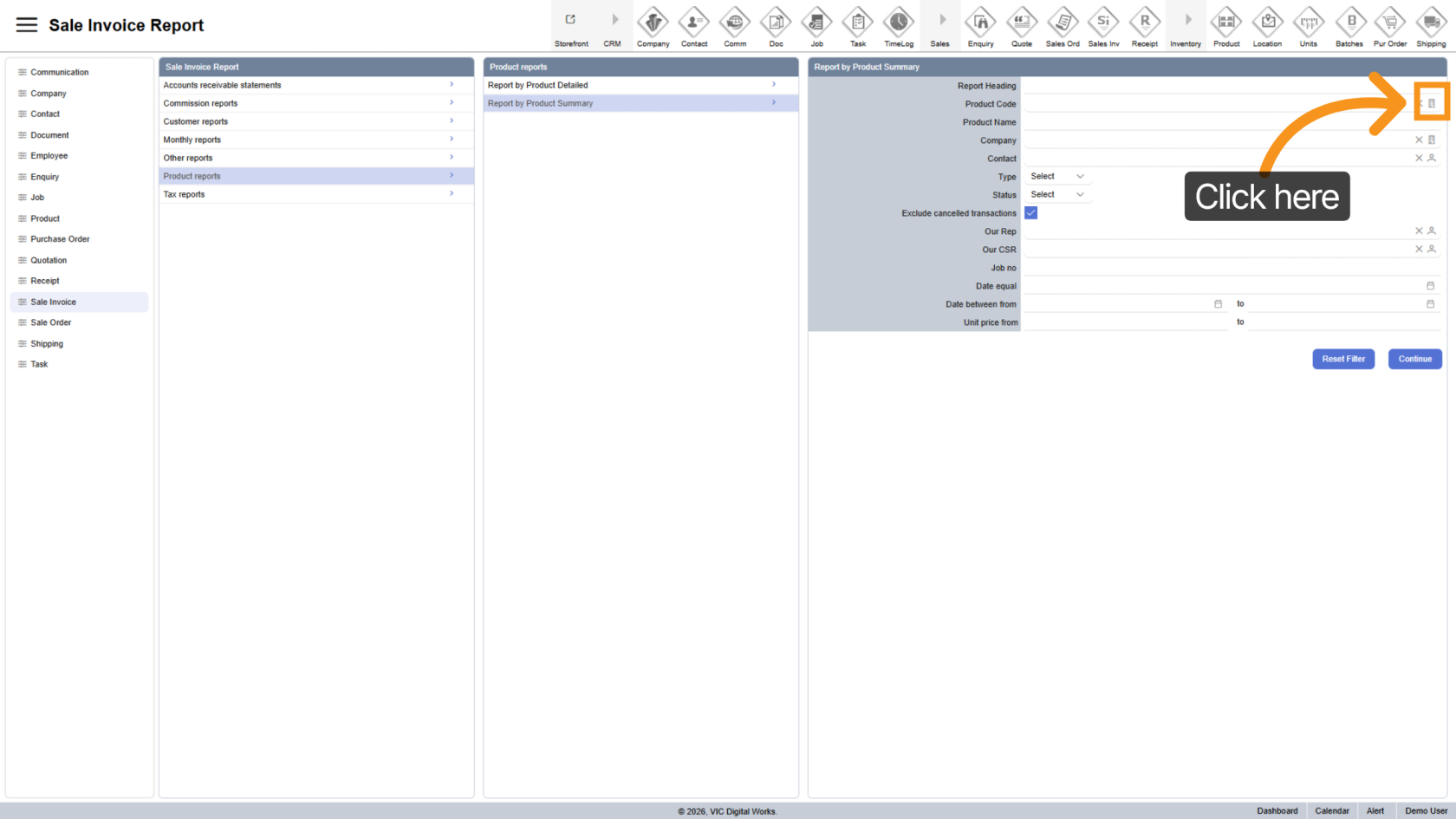1456x819 pixels.
Task: Click the Continue button
Action: point(1414,359)
